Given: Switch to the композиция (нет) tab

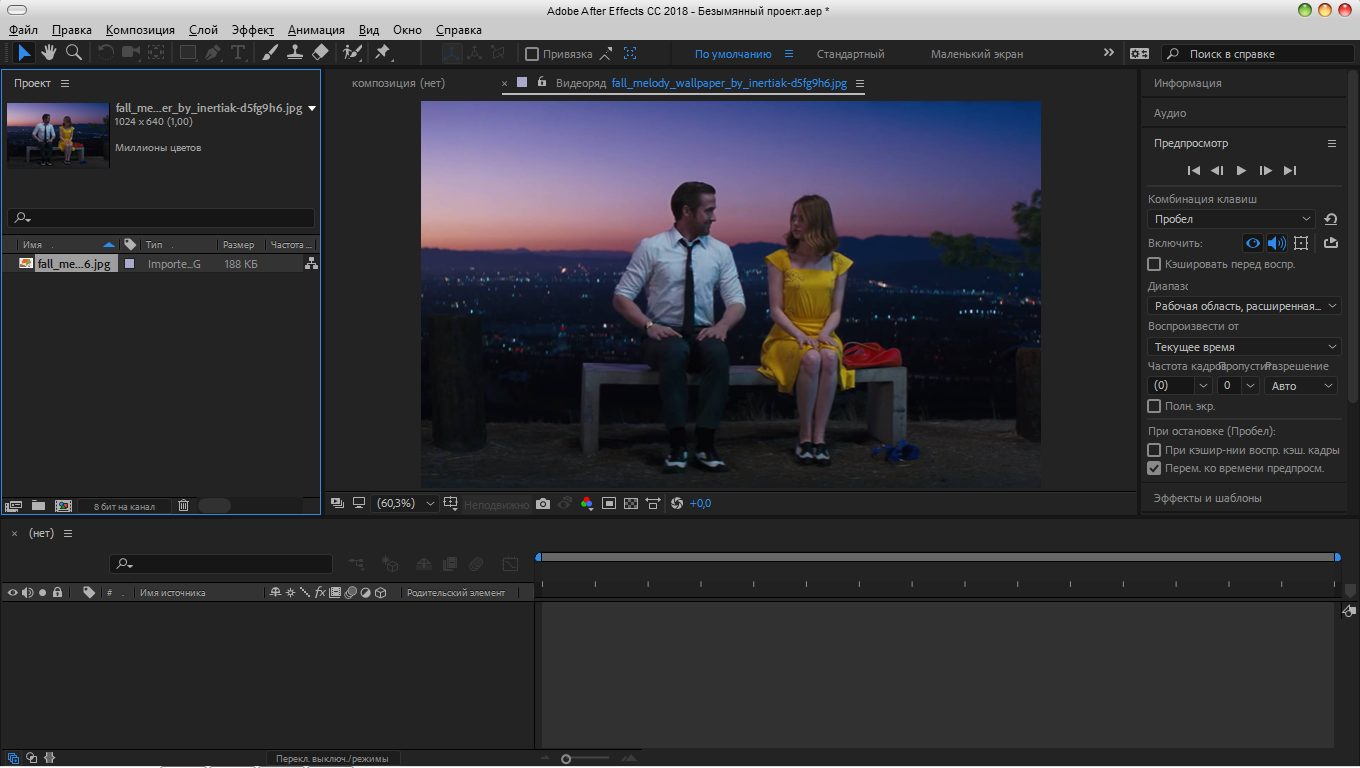Looking at the screenshot, I should tap(398, 83).
